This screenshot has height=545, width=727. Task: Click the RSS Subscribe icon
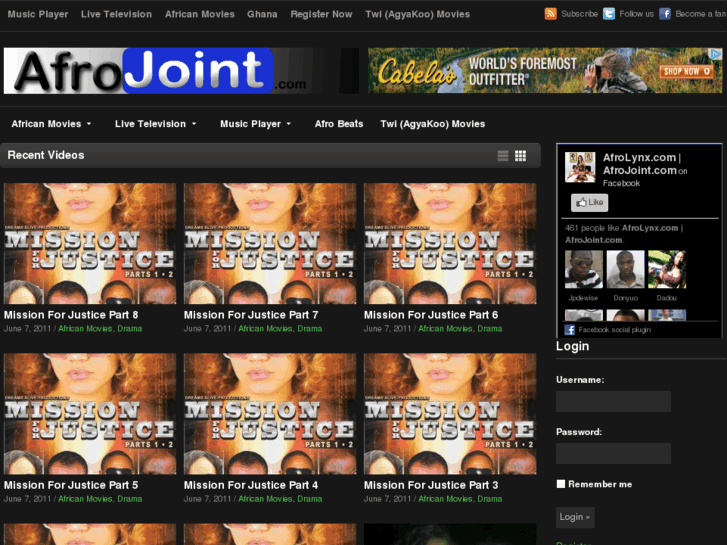(550, 13)
